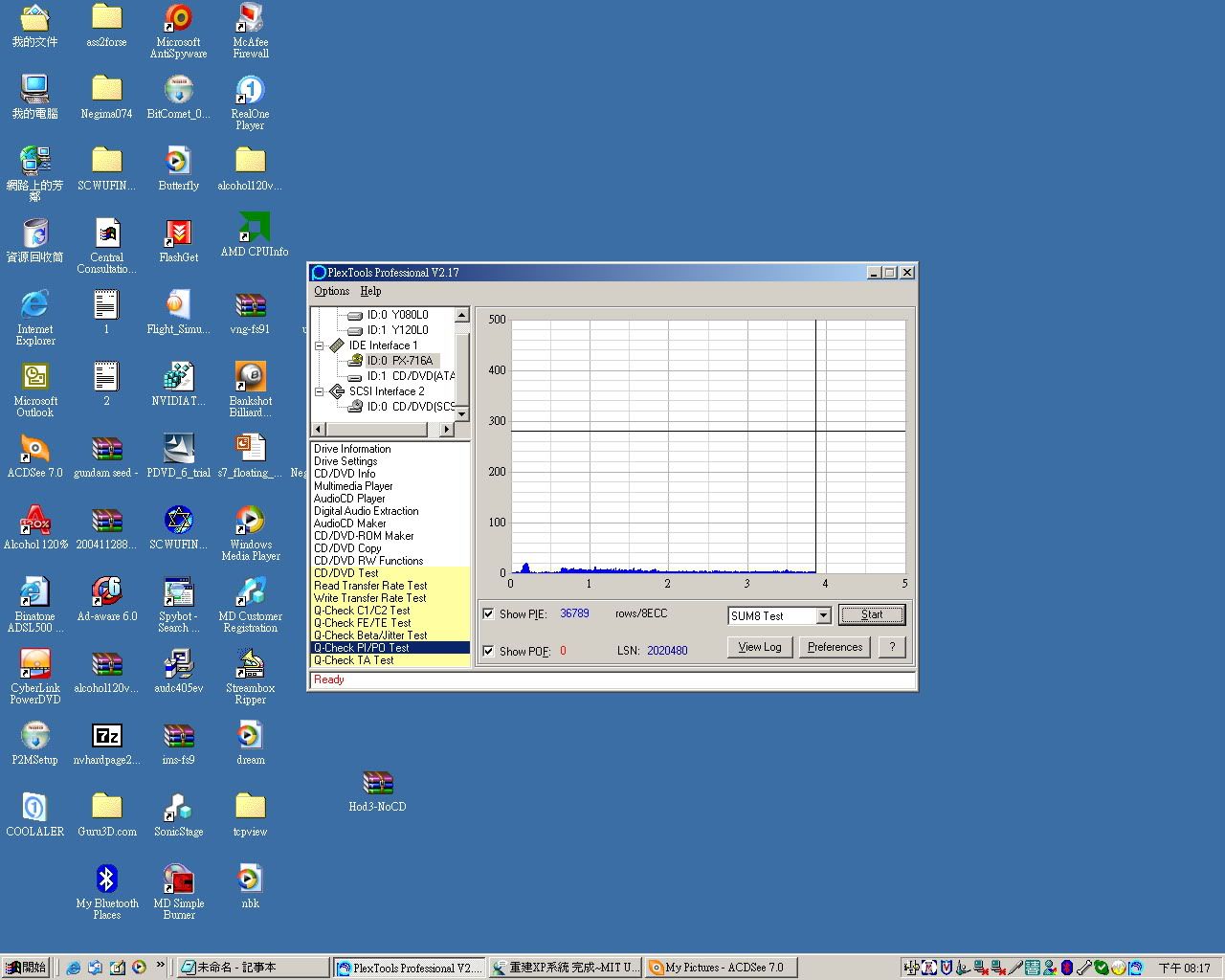Open AMD CPUInfo desktop icon
Viewport: 1225px width, 980px height.
[x=254, y=234]
